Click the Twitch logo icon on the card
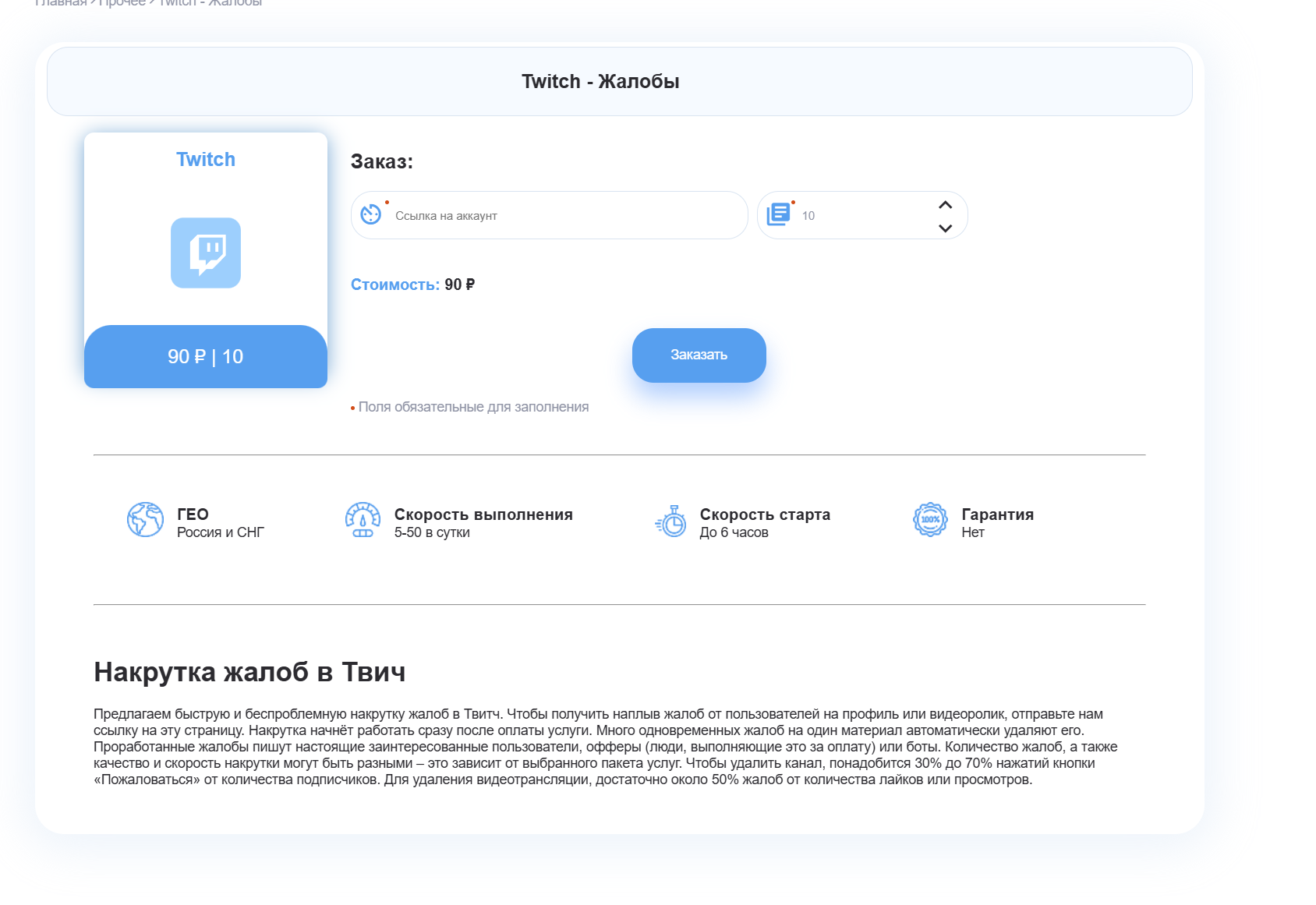Image resolution: width=1316 pixels, height=905 pixels. coord(206,253)
